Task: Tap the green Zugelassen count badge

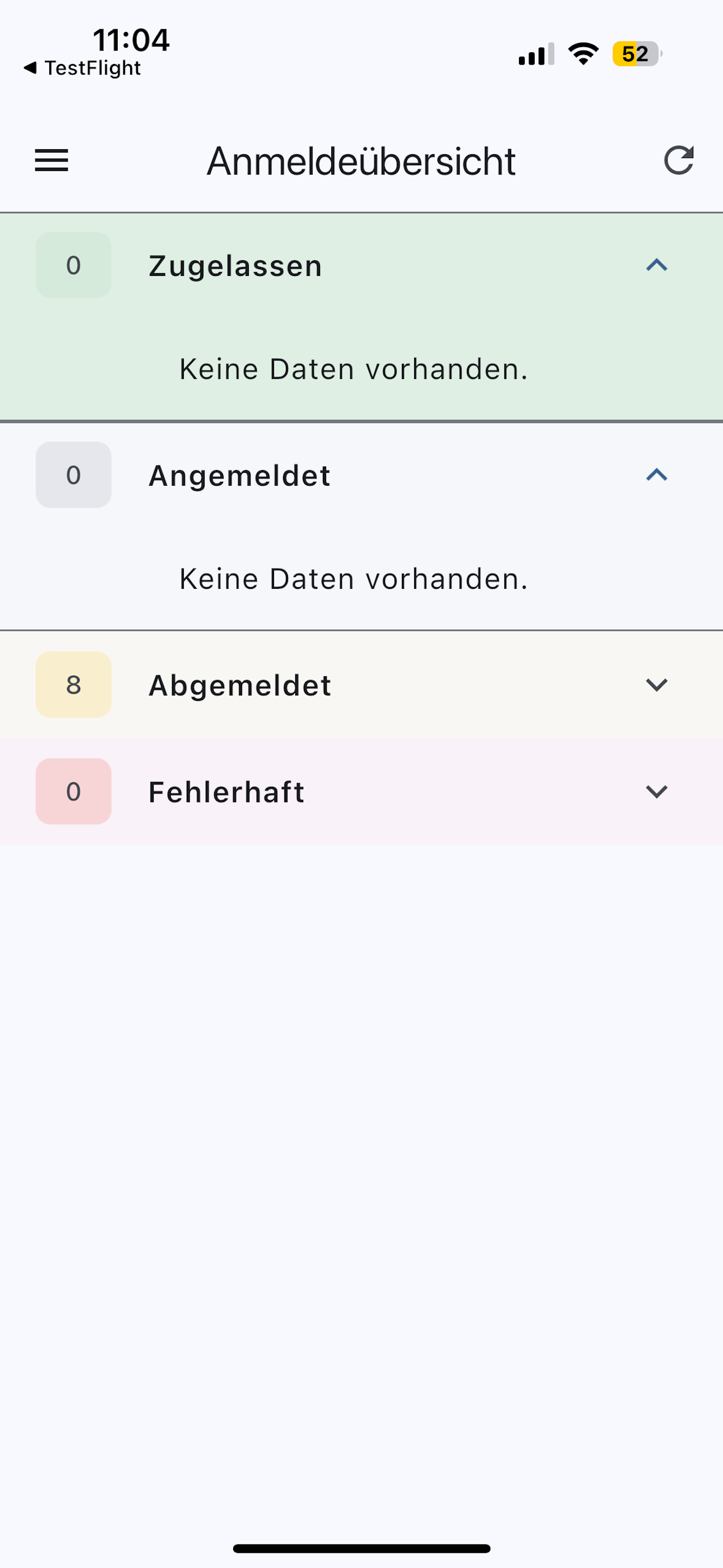Action: click(73, 265)
